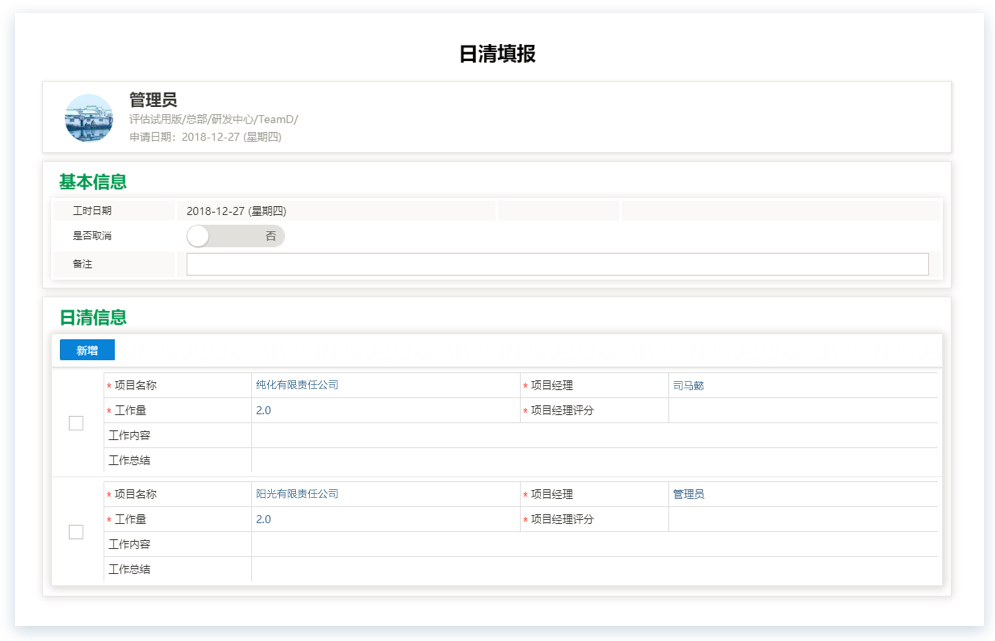This screenshot has width=995, height=641.
Task: Click the 管理员 project manager value
Action: pyautogui.click(x=689, y=494)
